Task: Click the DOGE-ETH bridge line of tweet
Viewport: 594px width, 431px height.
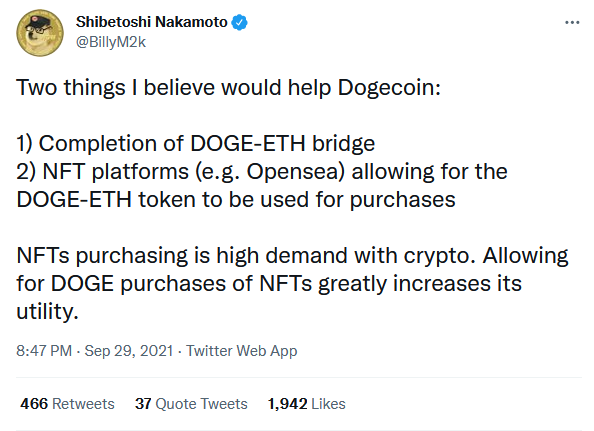Action: (x=195, y=144)
